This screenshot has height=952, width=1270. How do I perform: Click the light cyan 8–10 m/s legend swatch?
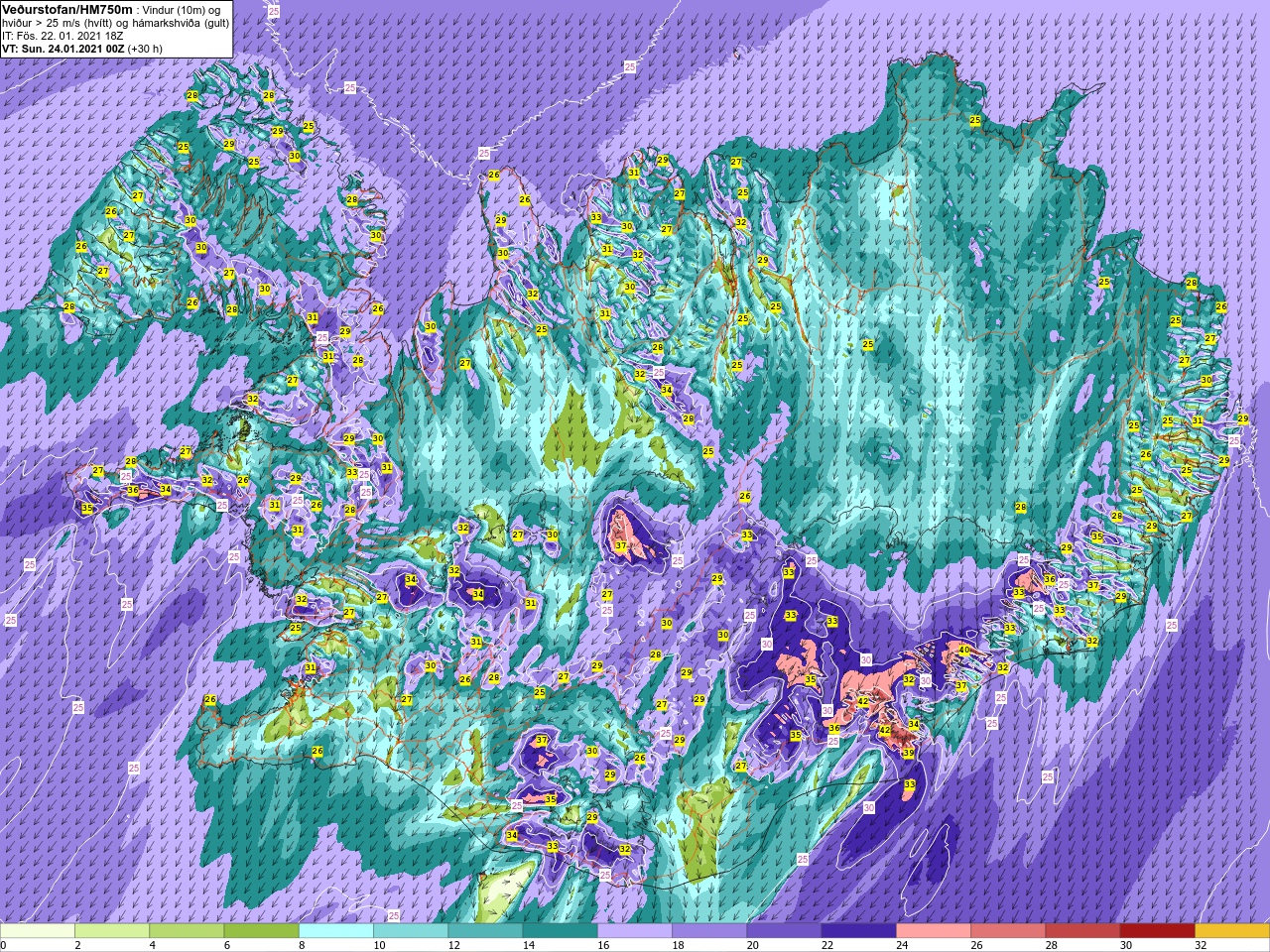[336, 931]
